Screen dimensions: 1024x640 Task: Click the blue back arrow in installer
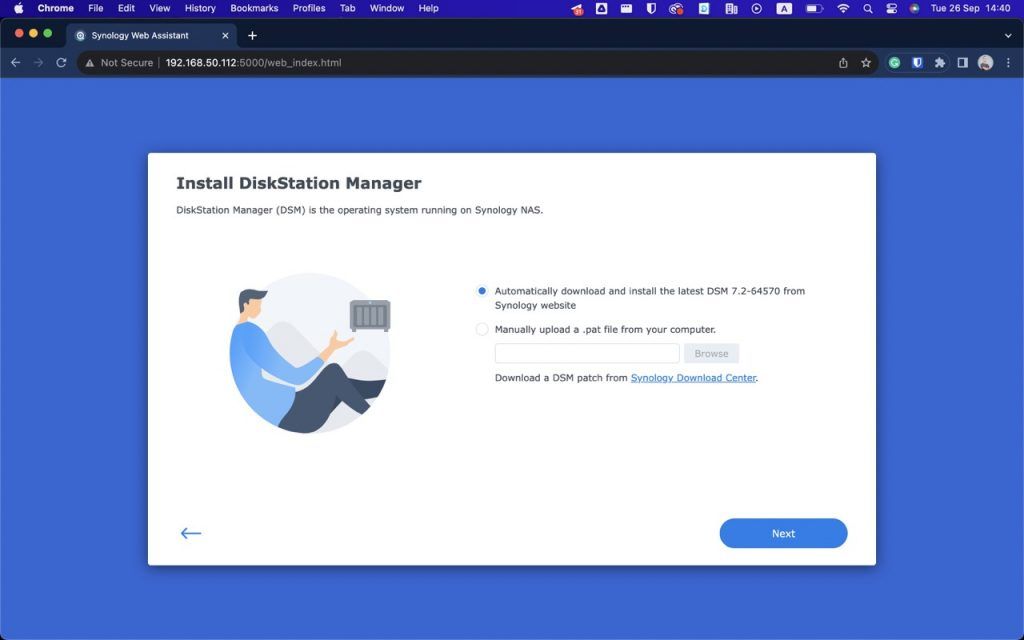191,534
